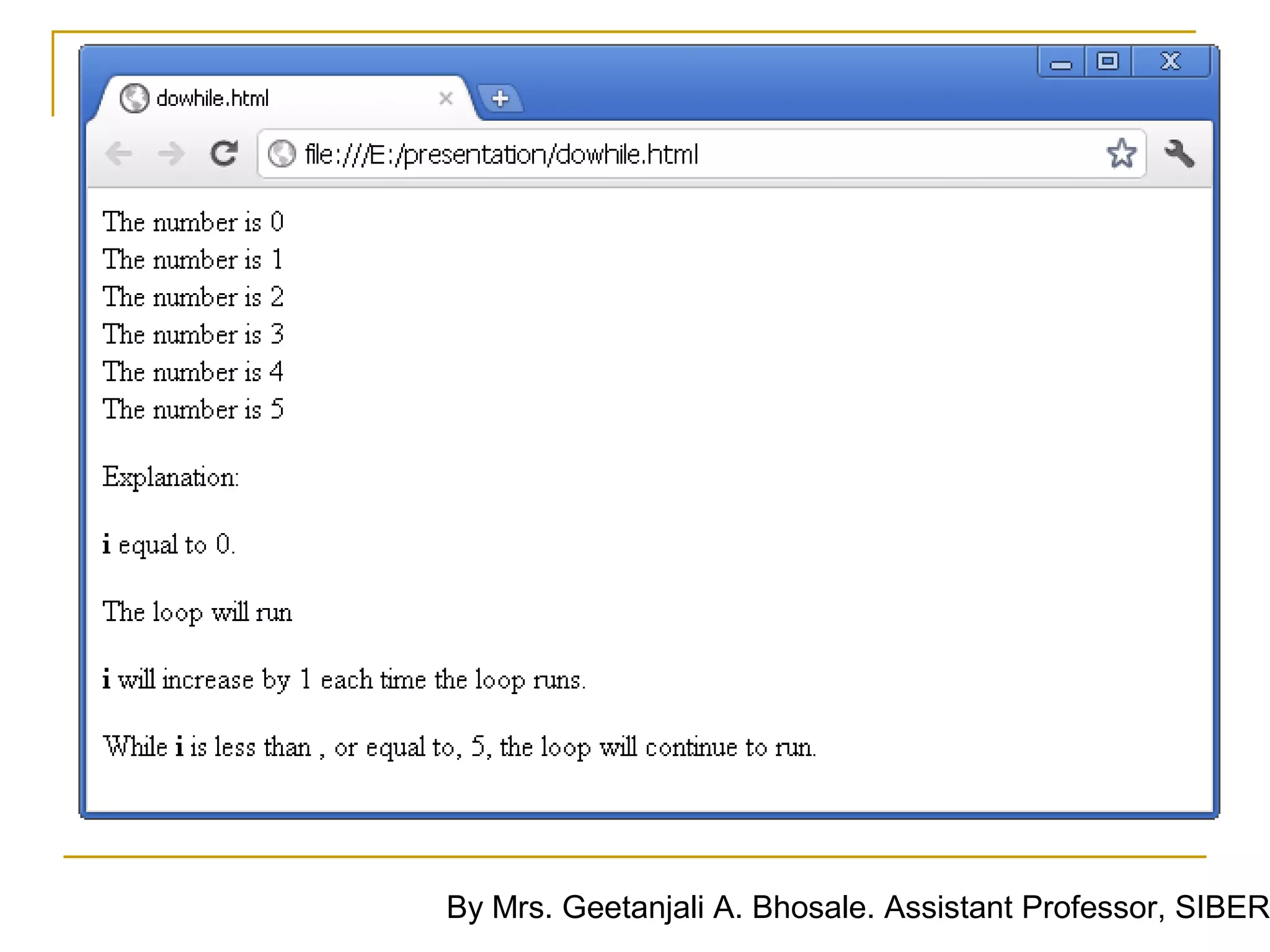Maximize the browser window

1108,61
